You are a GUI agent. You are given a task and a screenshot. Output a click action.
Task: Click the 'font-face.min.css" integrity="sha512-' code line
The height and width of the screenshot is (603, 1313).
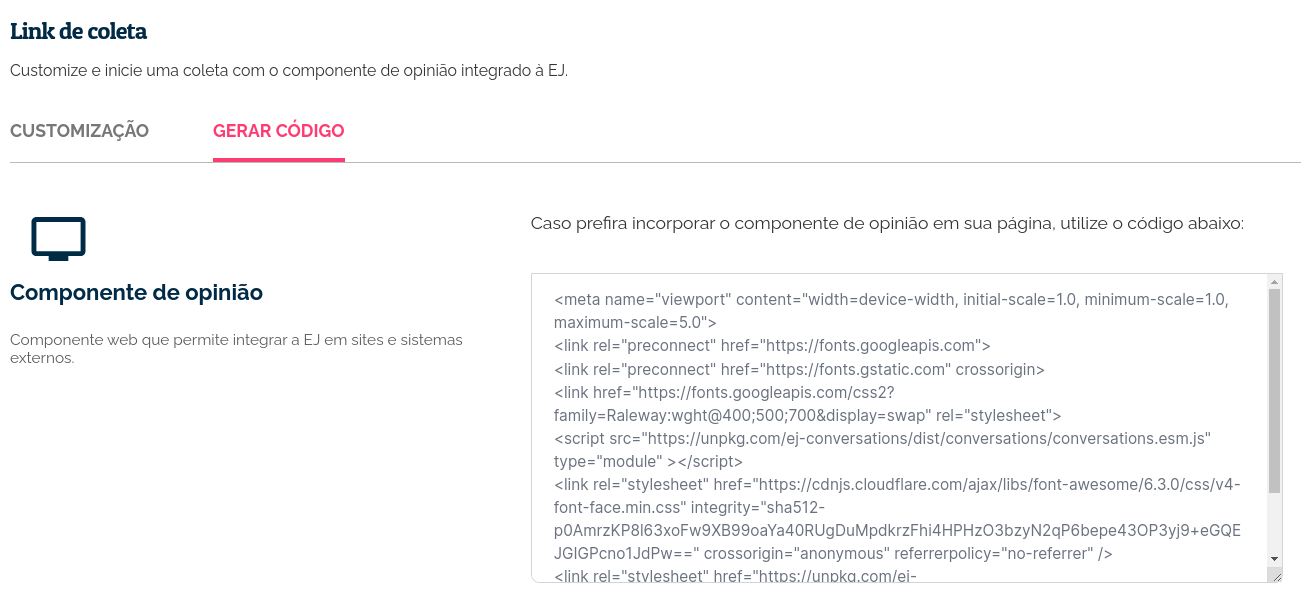[x=689, y=508]
